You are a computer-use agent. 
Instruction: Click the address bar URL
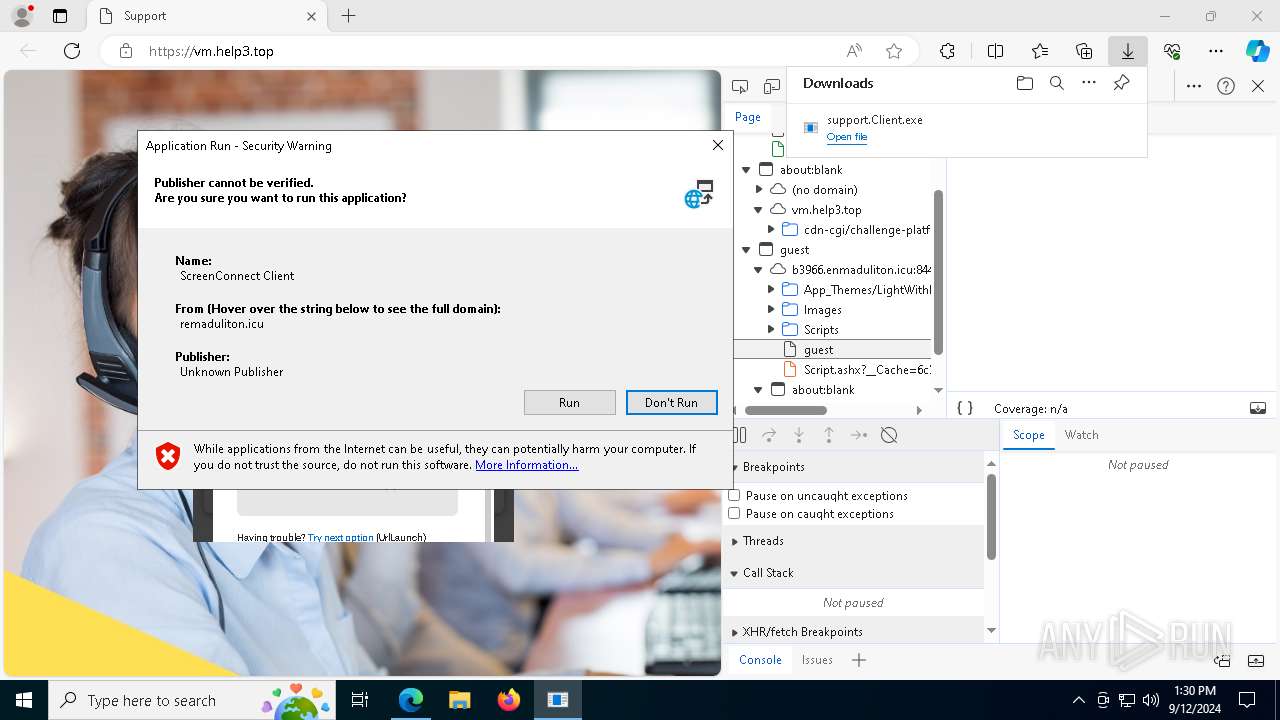[211, 51]
